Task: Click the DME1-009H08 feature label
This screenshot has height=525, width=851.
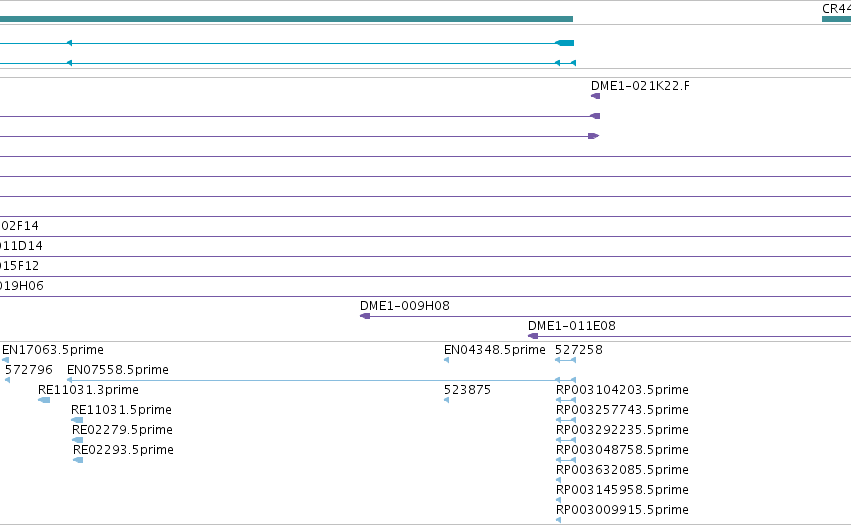Action: [405, 306]
